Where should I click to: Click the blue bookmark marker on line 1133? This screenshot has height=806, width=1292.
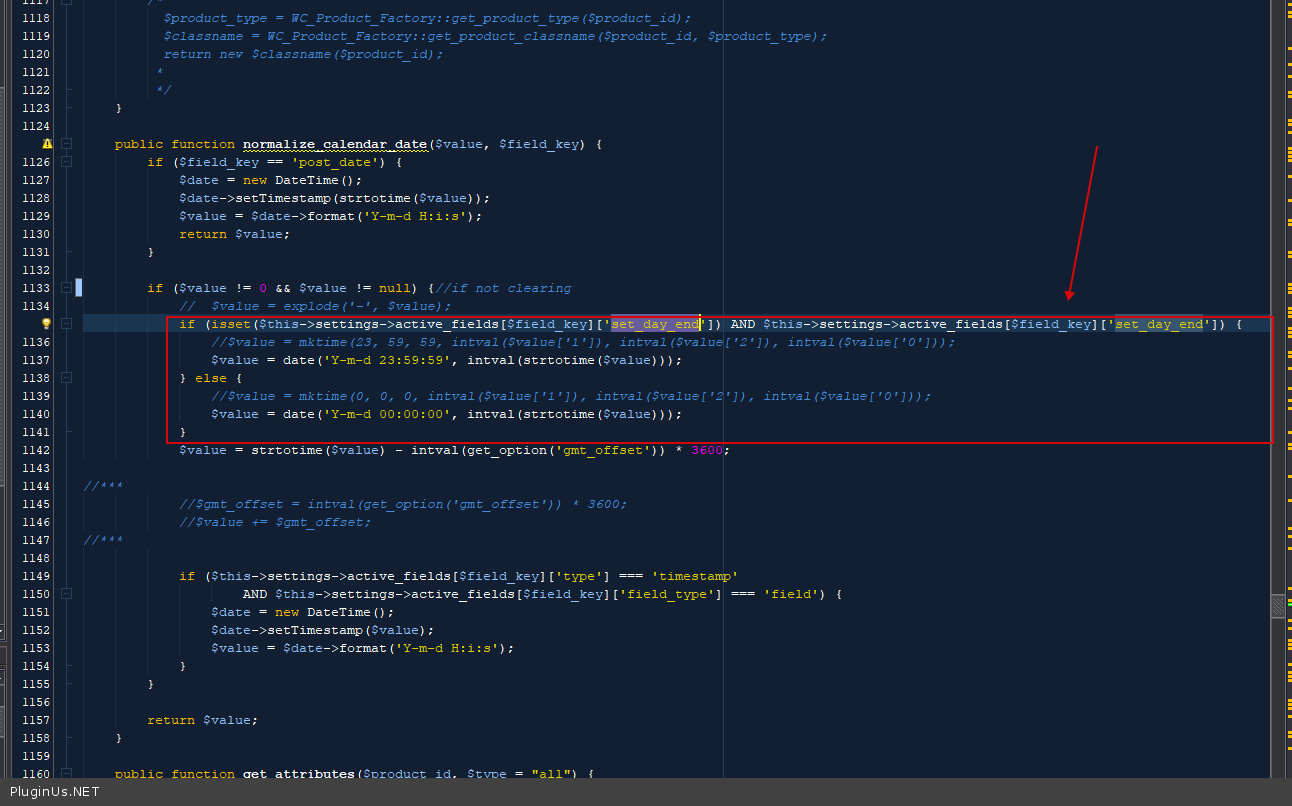coord(79,288)
